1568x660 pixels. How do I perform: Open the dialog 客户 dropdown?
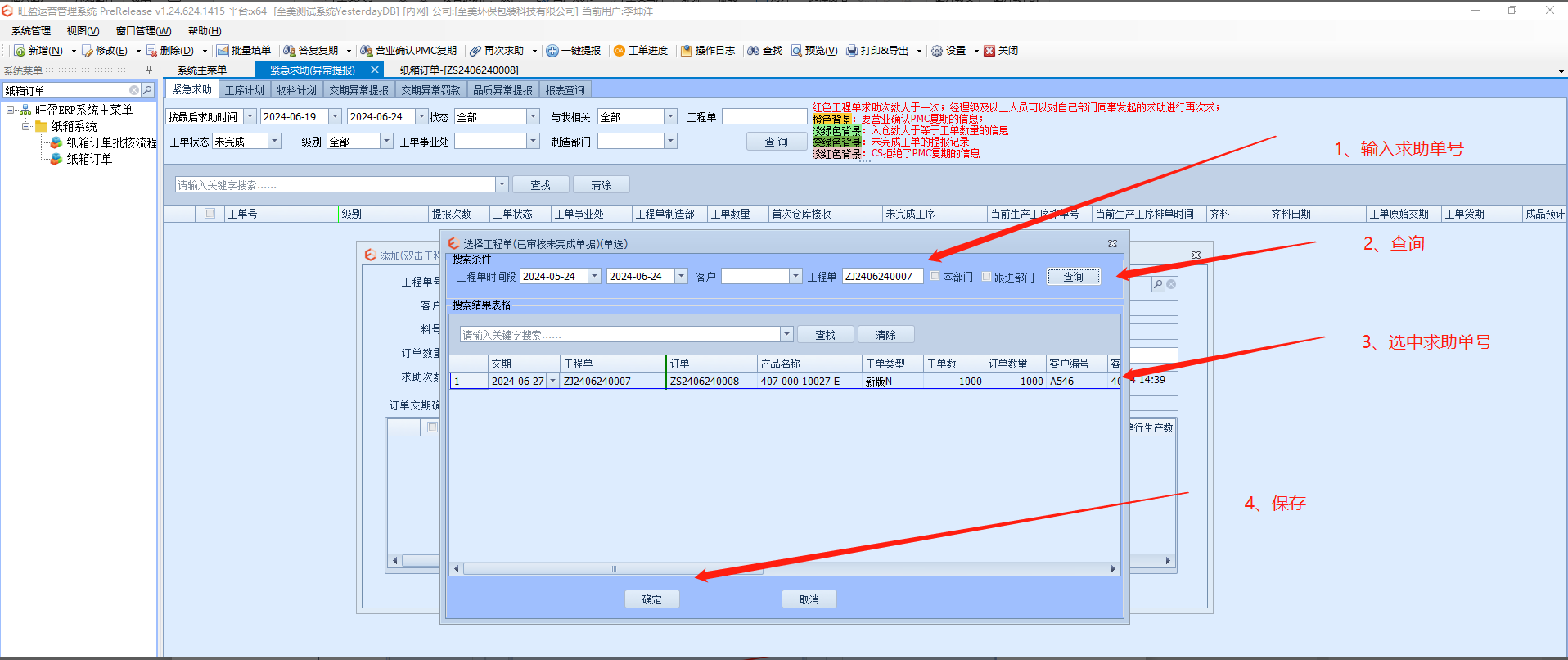[x=795, y=277]
